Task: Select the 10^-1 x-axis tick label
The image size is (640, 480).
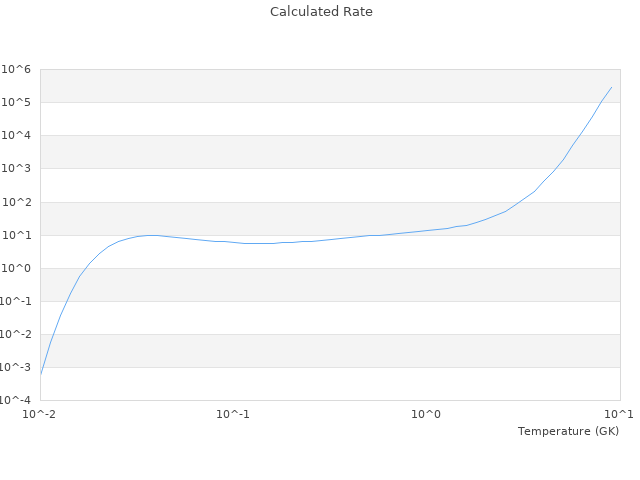Action: coord(233,414)
